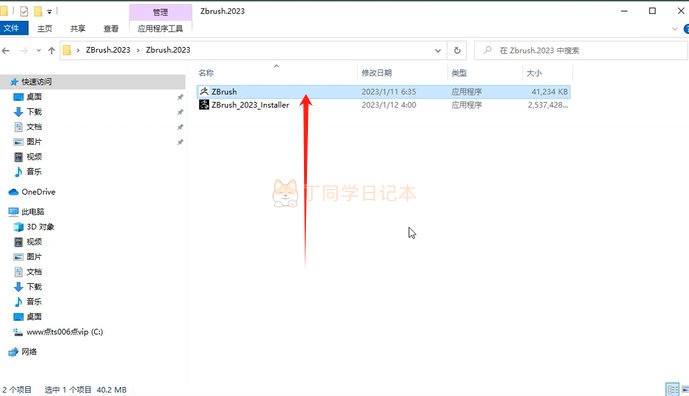Click the 应用程序 type cell of ZBrush_2023_Installer

(x=467, y=105)
